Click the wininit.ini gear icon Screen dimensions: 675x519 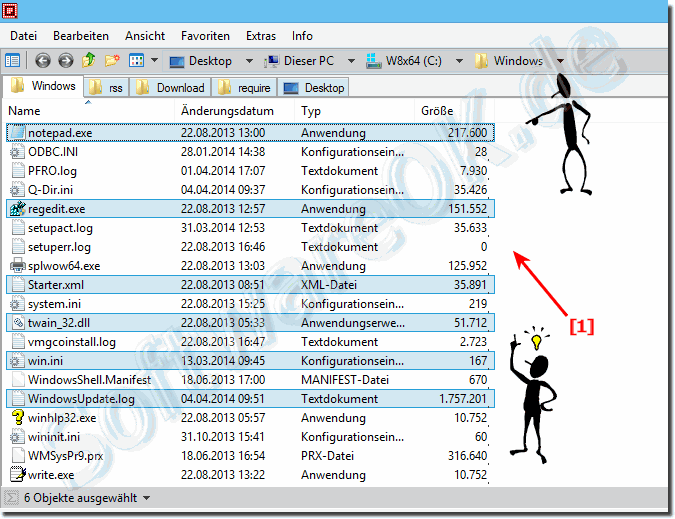click(17, 437)
